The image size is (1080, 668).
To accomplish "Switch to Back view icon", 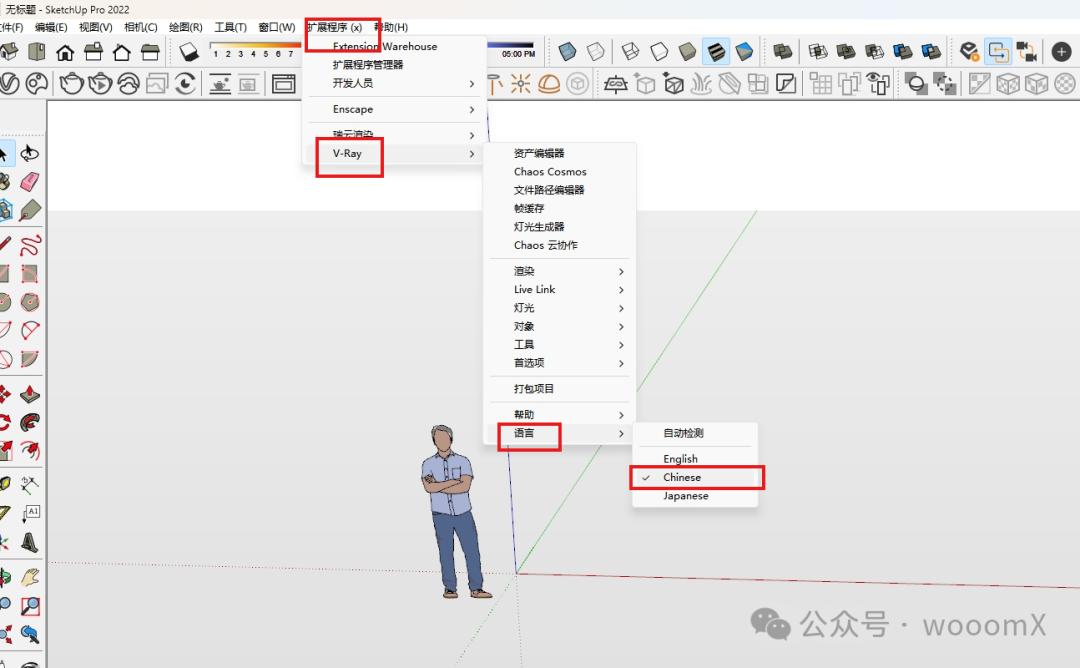I will pos(121,52).
